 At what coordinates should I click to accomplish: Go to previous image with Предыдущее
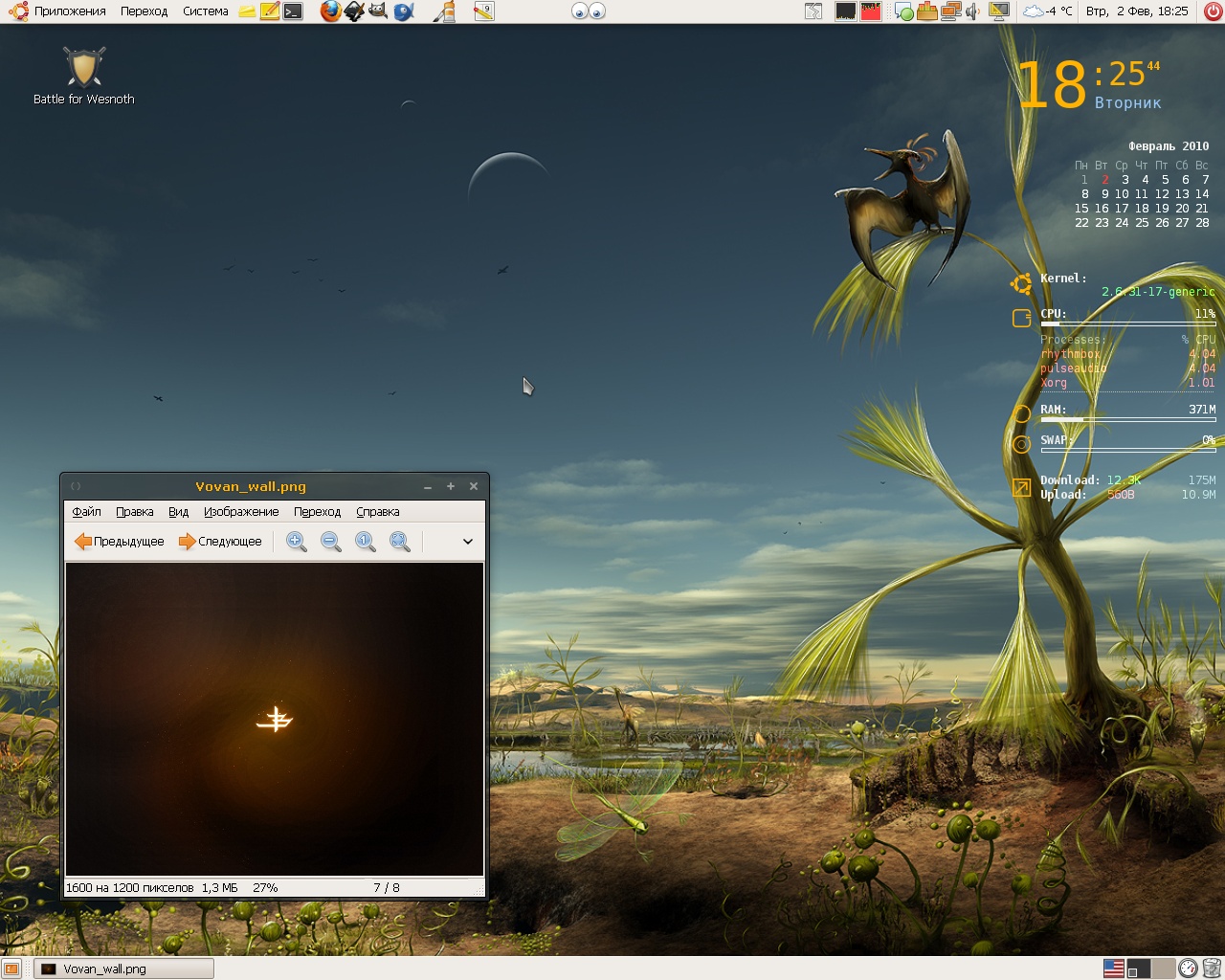[120, 542]
